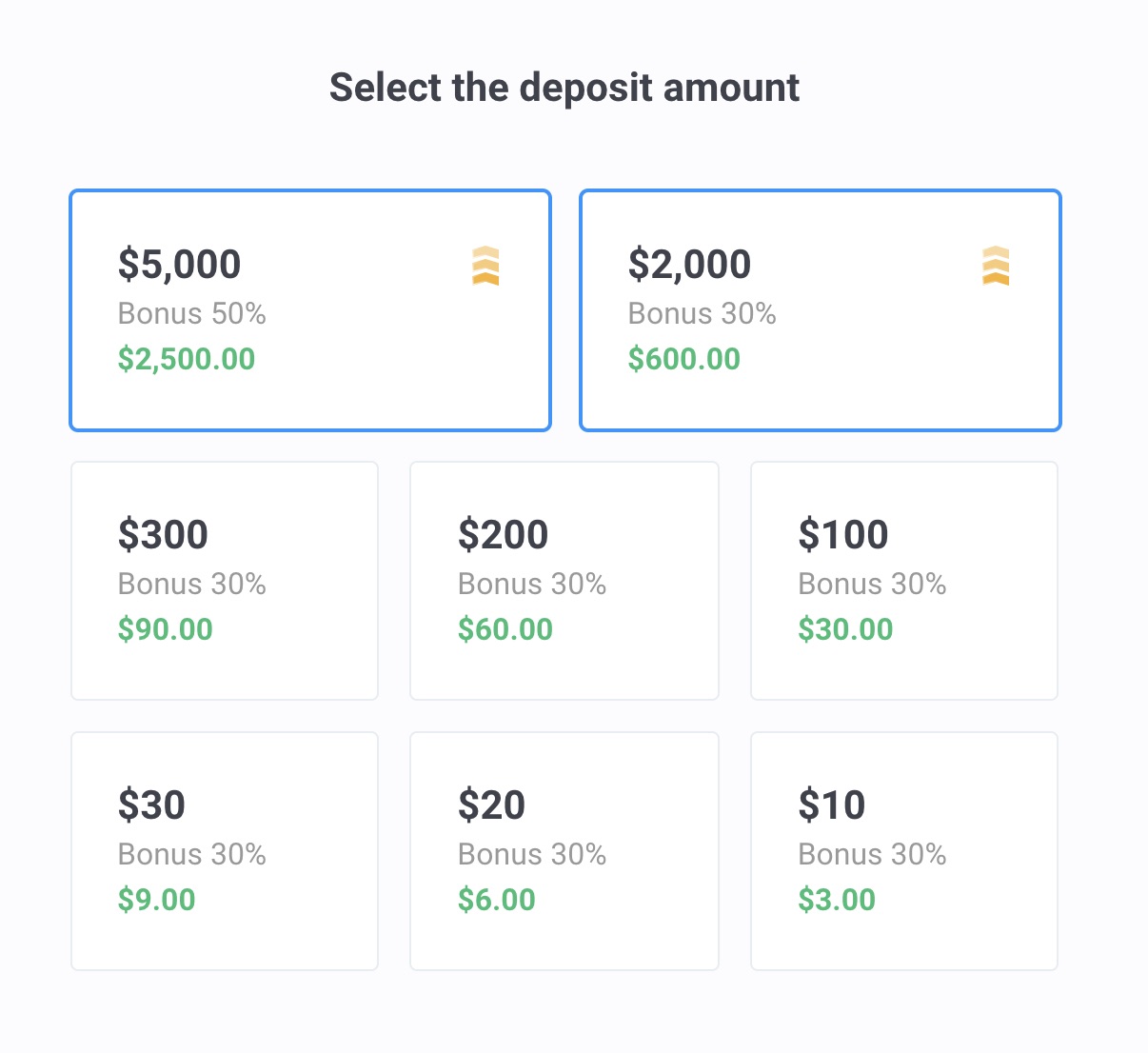This screenshot has width=1148, height=1053.
Task: Choose the $300 deposit amount
Action: (x=225, y=581)
